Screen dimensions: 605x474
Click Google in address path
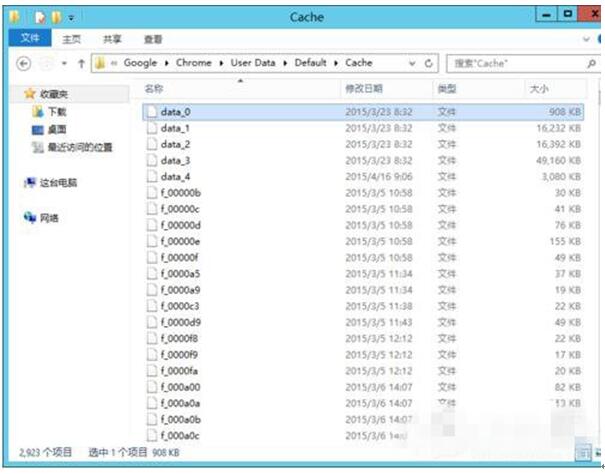[140, 63]
